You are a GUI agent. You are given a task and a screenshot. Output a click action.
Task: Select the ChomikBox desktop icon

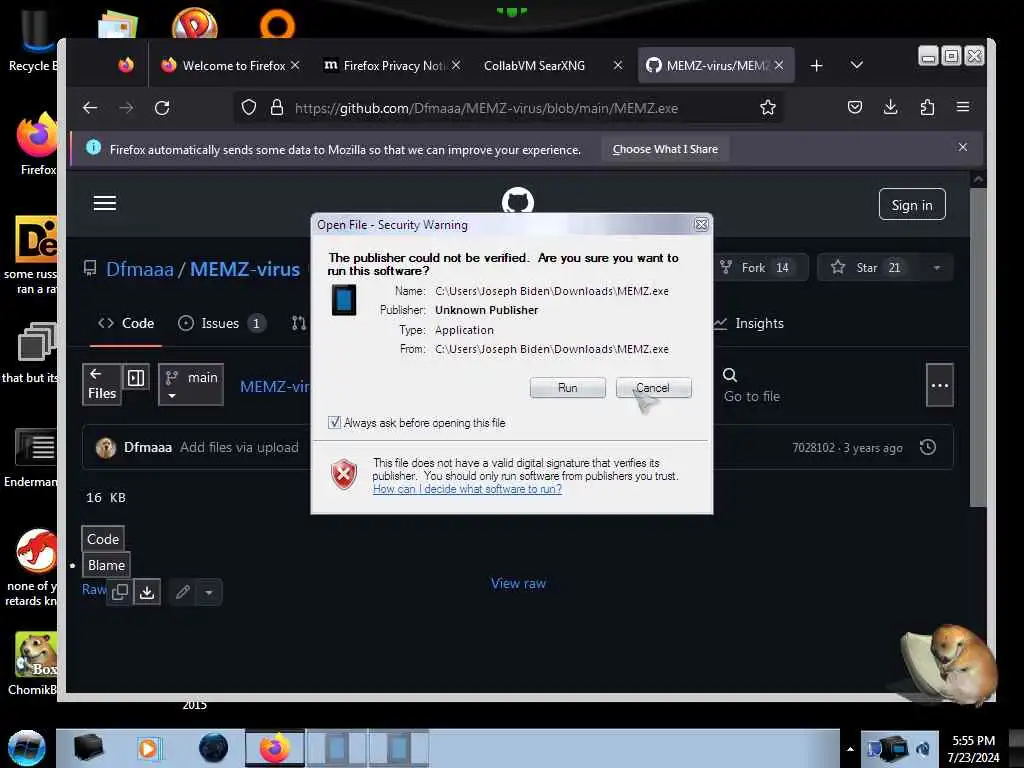[x=34, y=664]
